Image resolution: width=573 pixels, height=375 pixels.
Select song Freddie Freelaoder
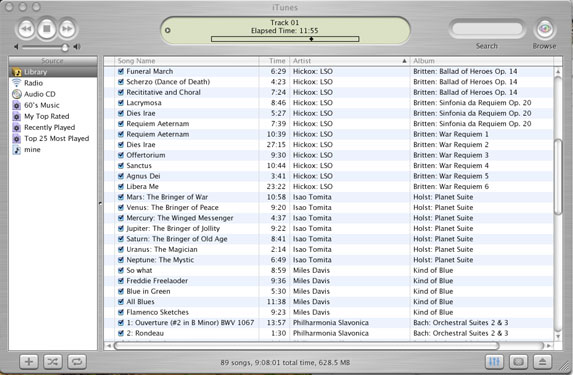point(329,281)
